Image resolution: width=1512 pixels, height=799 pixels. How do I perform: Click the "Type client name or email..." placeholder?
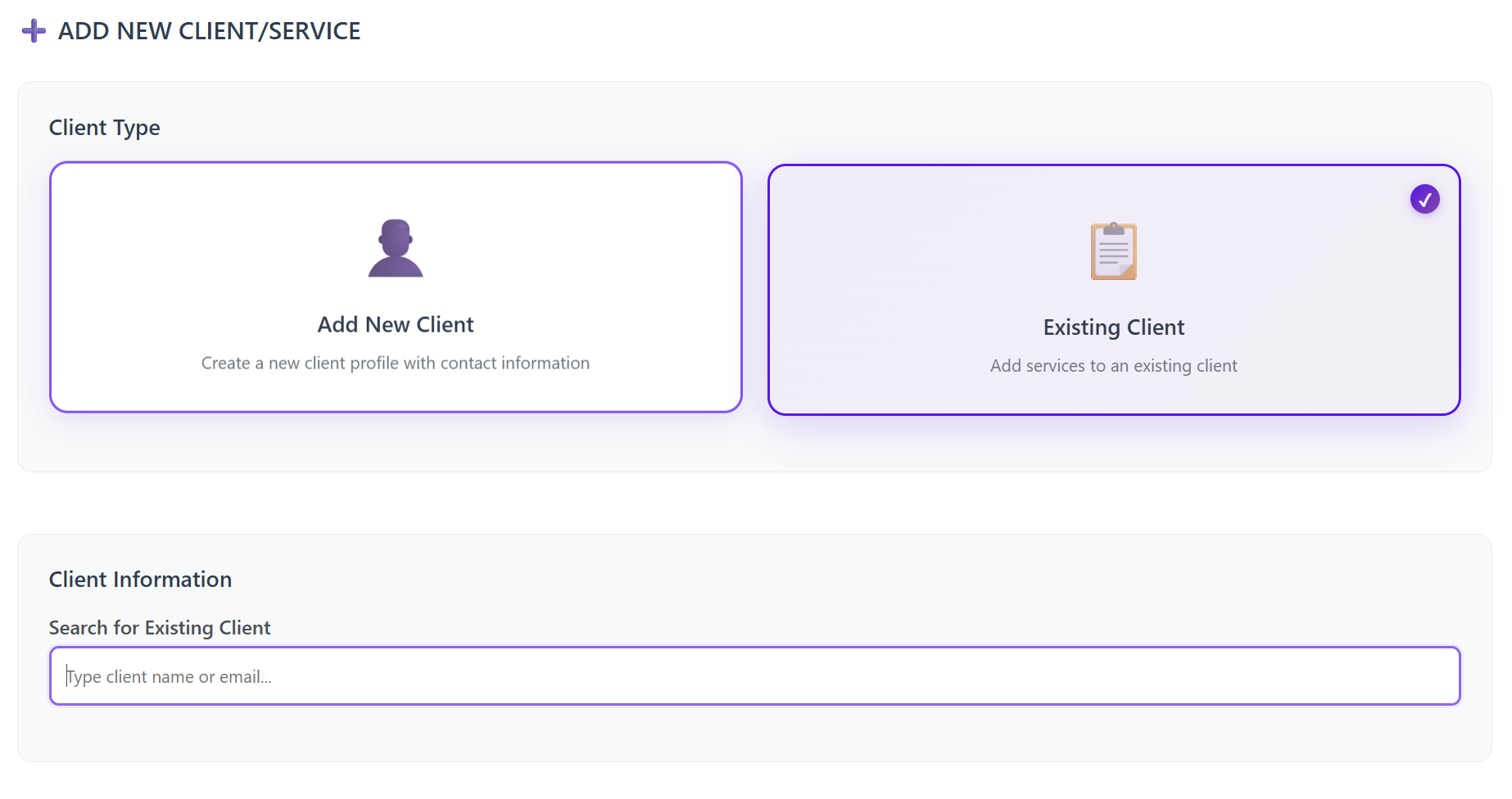click(170, 677)
